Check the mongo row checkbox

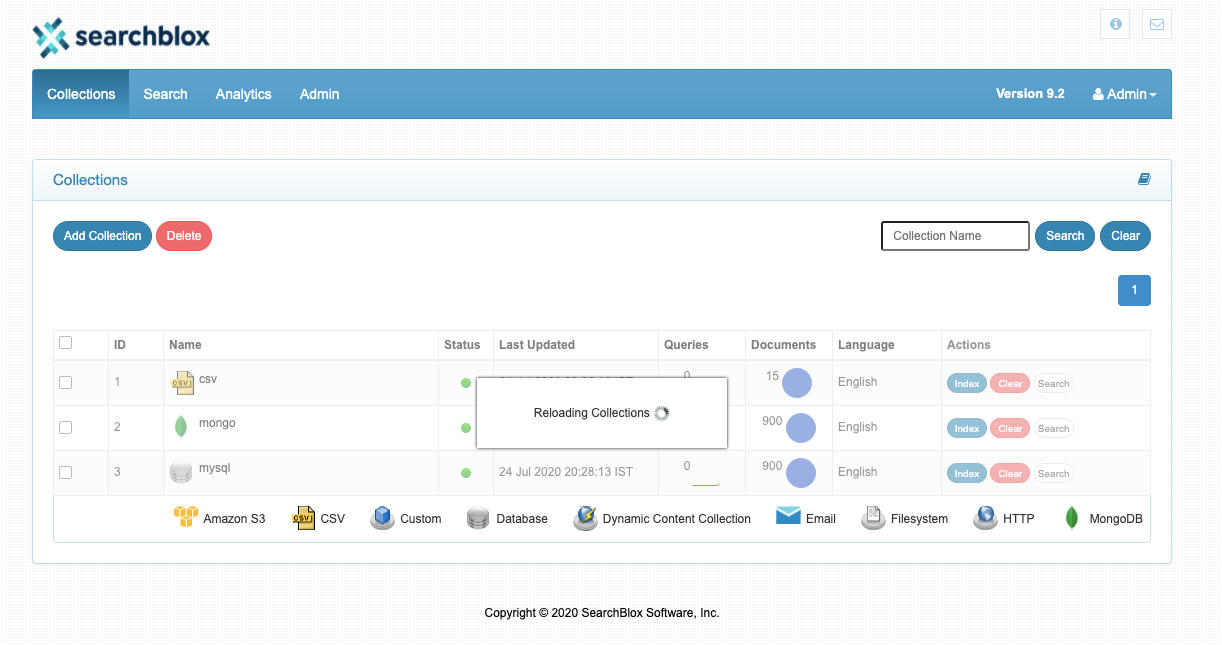pyautogui.click(x=66, y=427)
